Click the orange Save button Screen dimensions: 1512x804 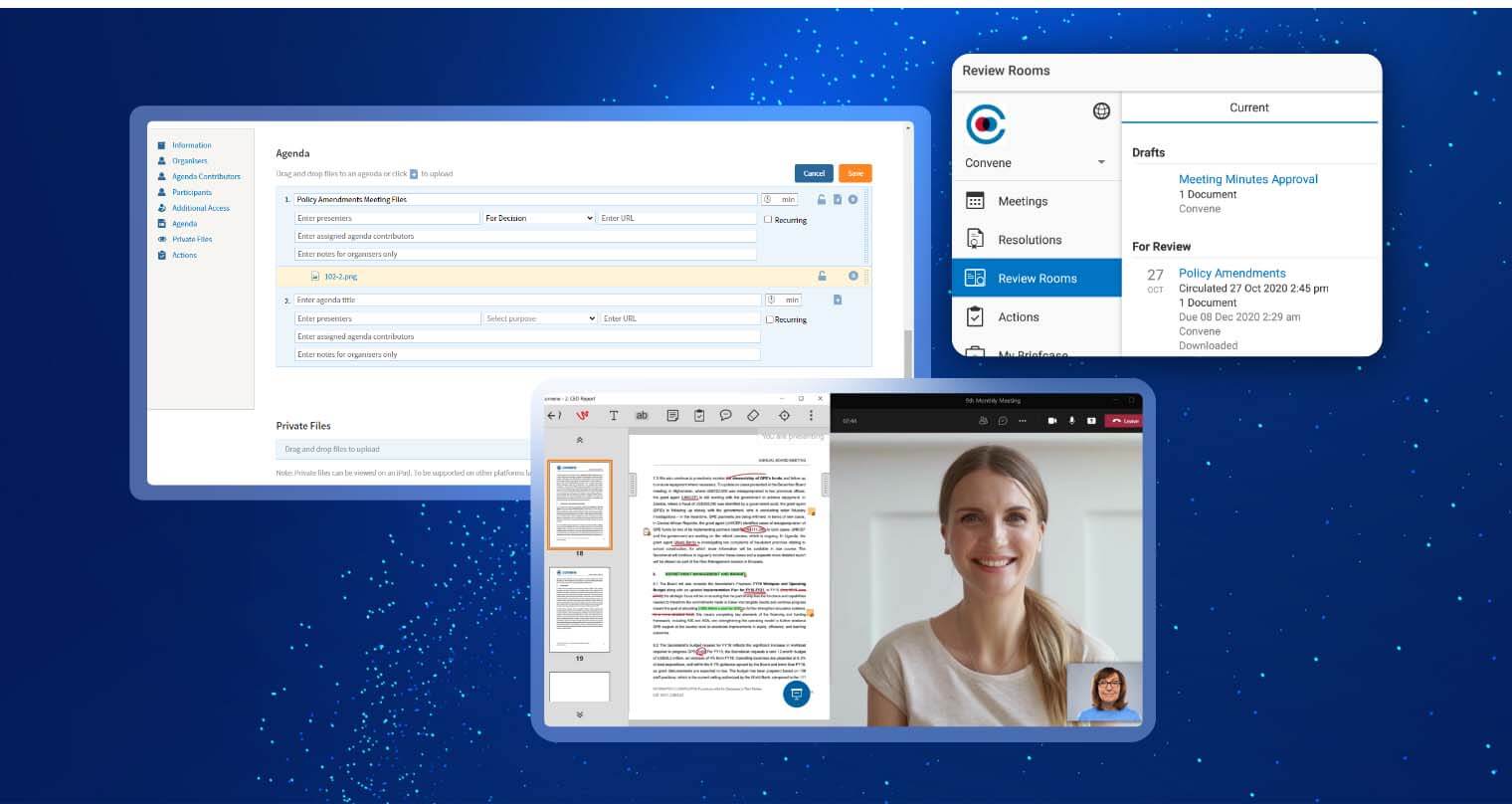(854, 173)
